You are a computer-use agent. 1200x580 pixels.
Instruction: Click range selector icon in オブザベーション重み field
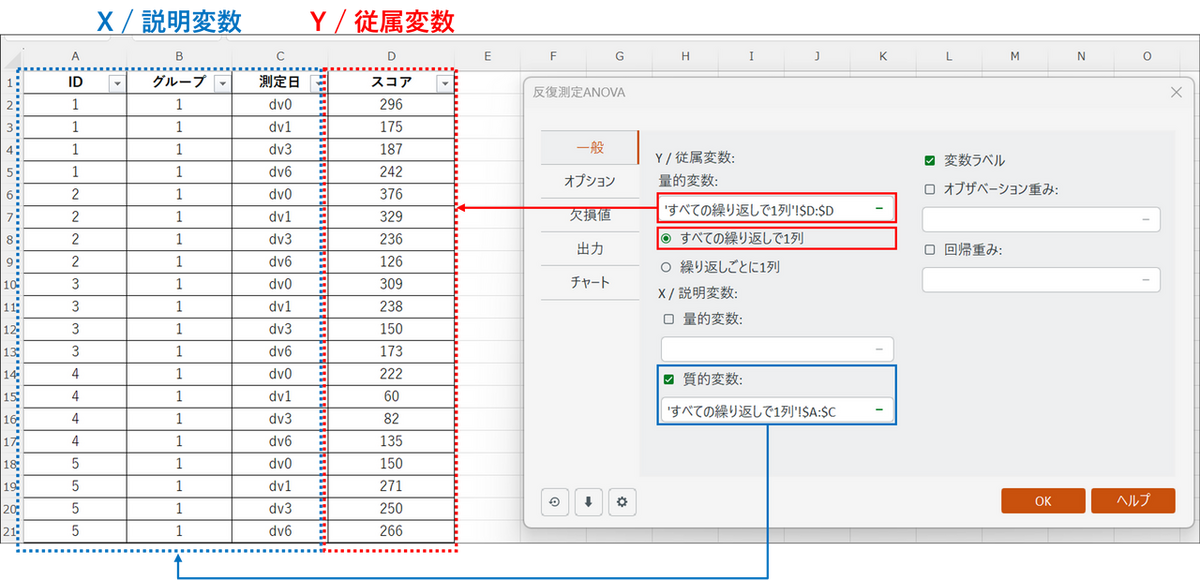1146,219
